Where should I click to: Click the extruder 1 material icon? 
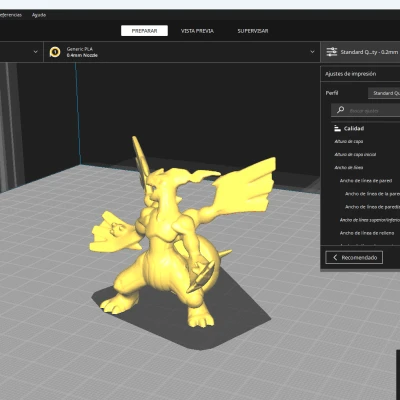click(55, 52)
